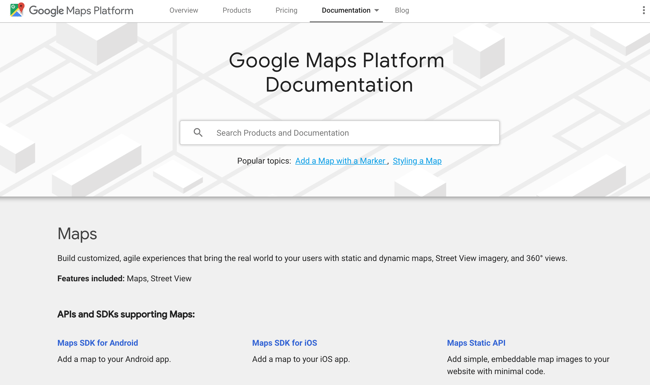Open the three-dot overflow menu
Image resolution: width=650 pixels, height=385 pixels.
643,10
